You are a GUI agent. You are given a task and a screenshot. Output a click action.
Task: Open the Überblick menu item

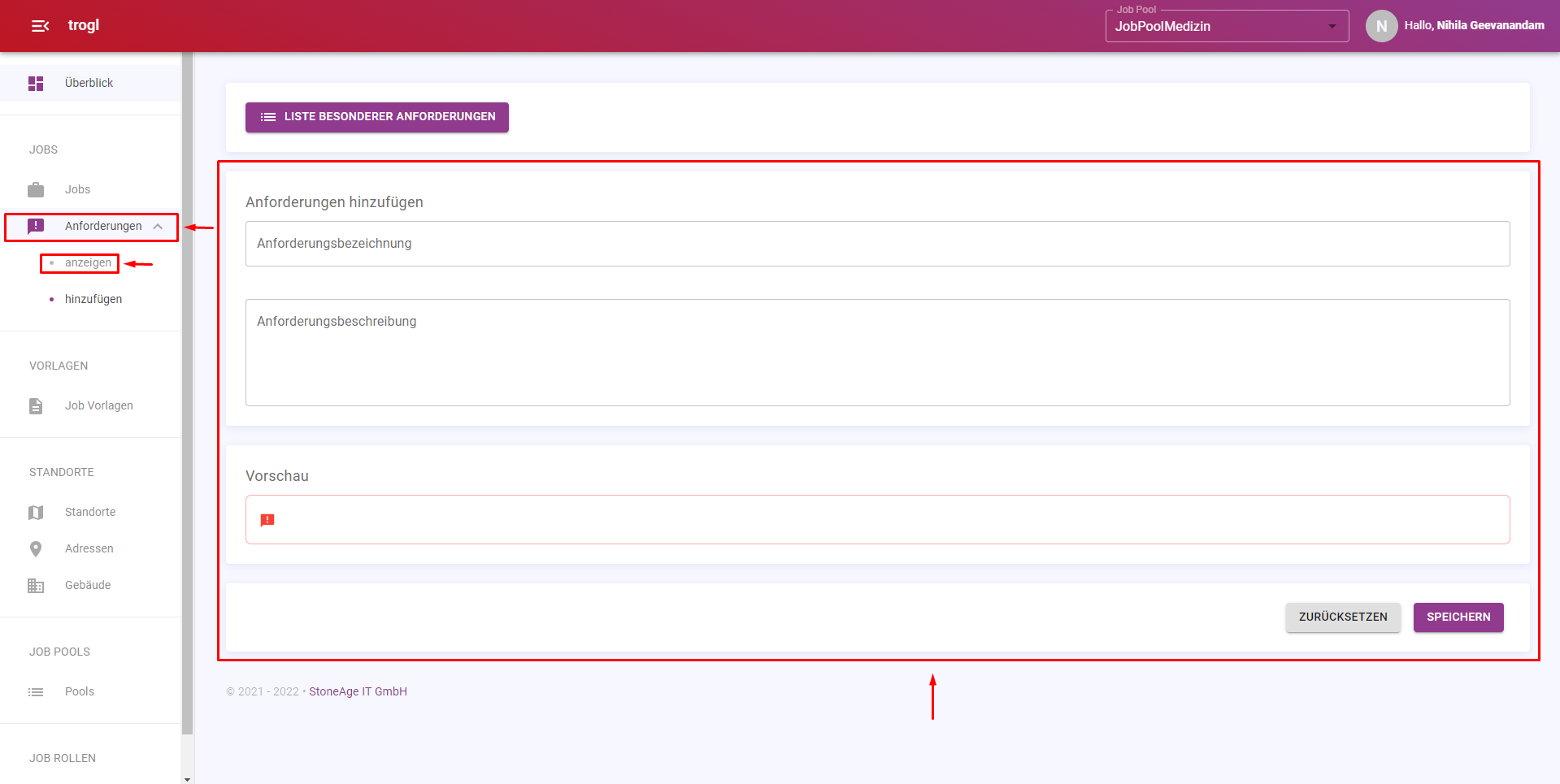[91, 83]
